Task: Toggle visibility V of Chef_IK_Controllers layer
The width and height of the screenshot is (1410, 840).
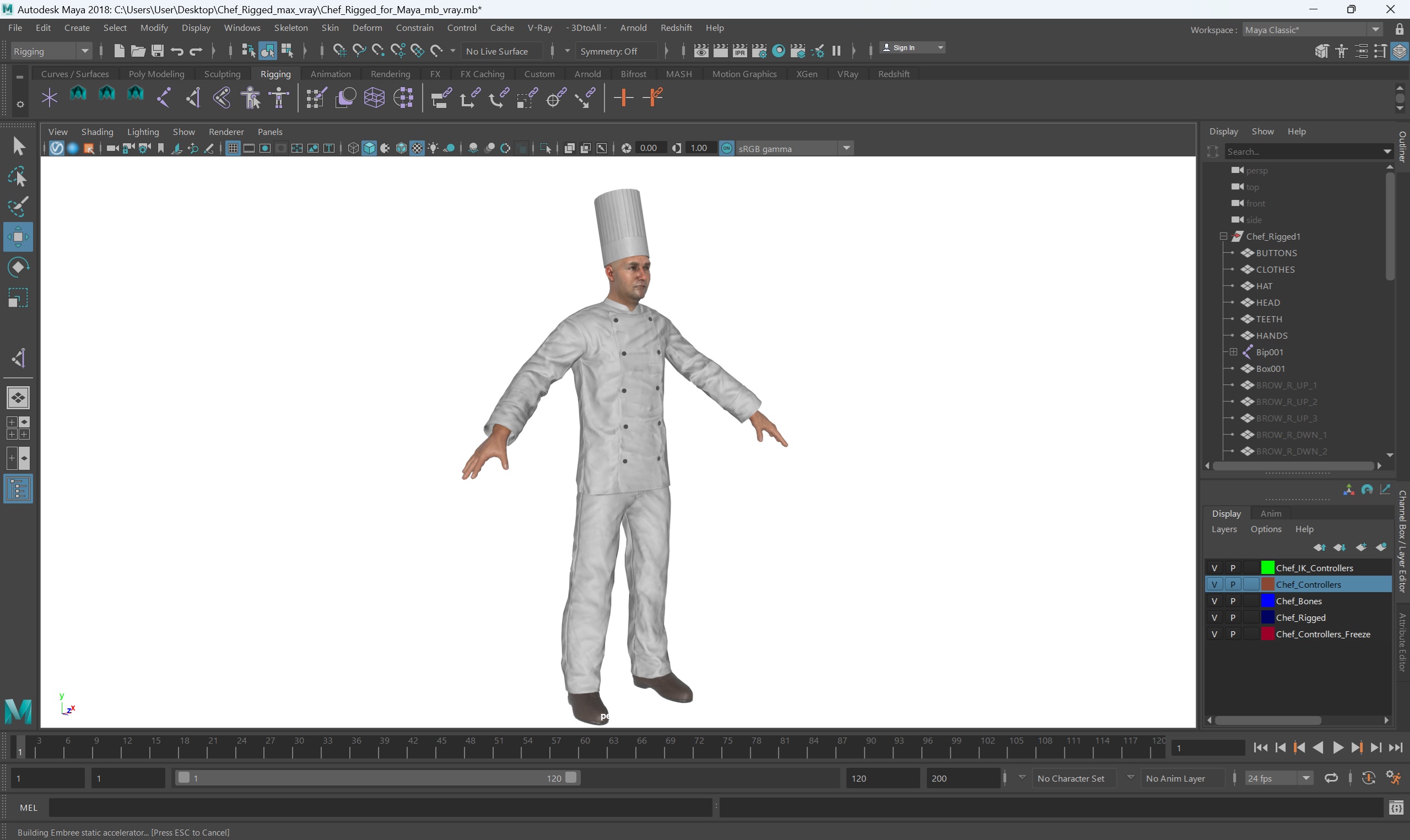Action: point(1214,568)
